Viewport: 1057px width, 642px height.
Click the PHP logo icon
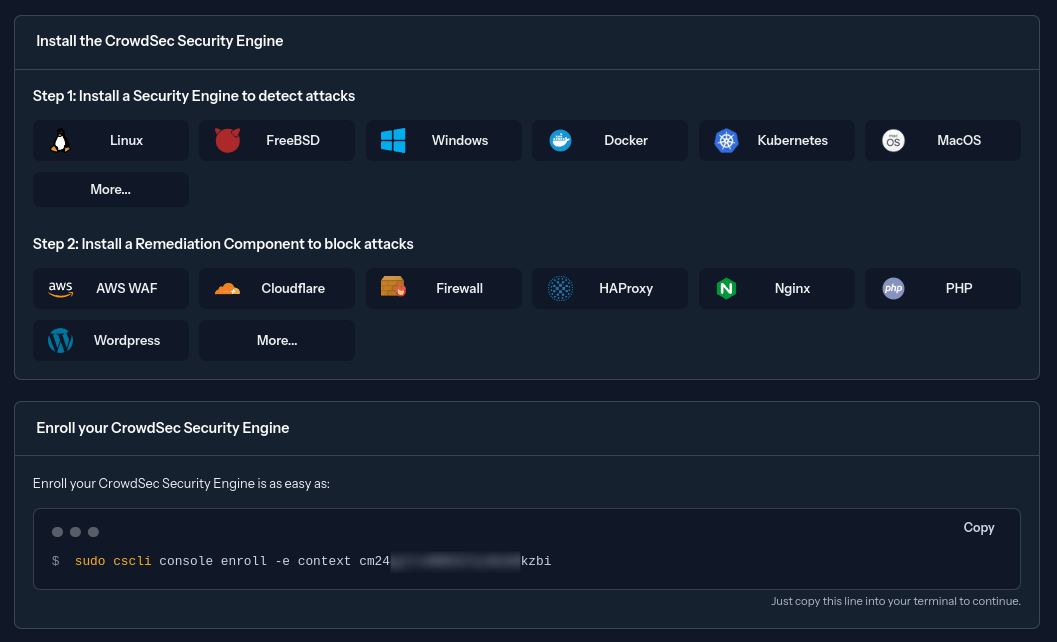893,289
